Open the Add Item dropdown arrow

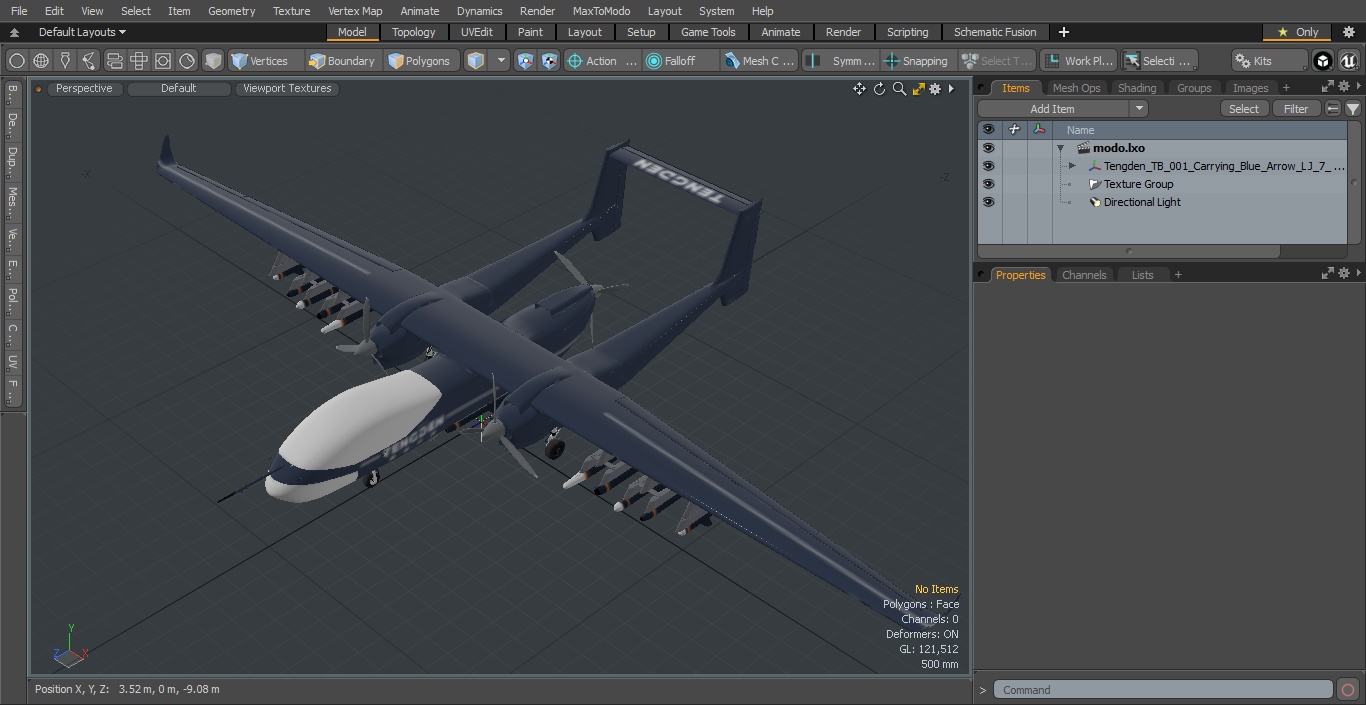(1138, 109)
